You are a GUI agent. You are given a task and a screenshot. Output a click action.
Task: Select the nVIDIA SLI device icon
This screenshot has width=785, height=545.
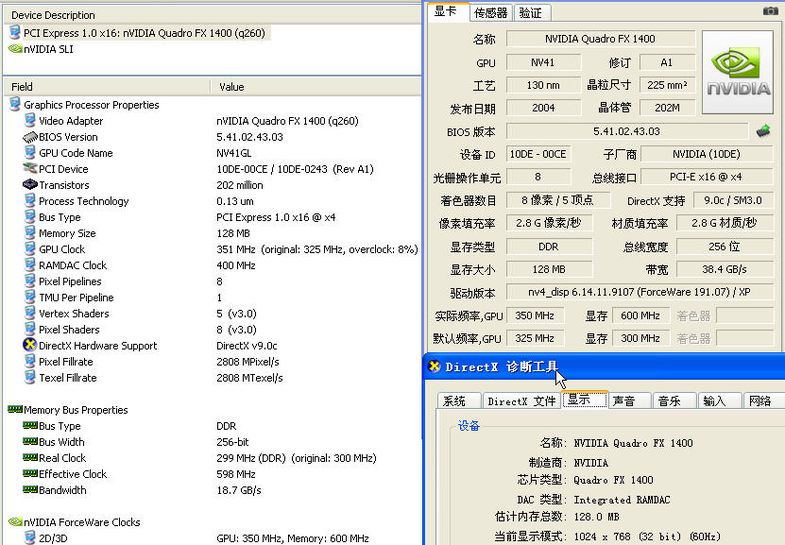click(15, 49)
